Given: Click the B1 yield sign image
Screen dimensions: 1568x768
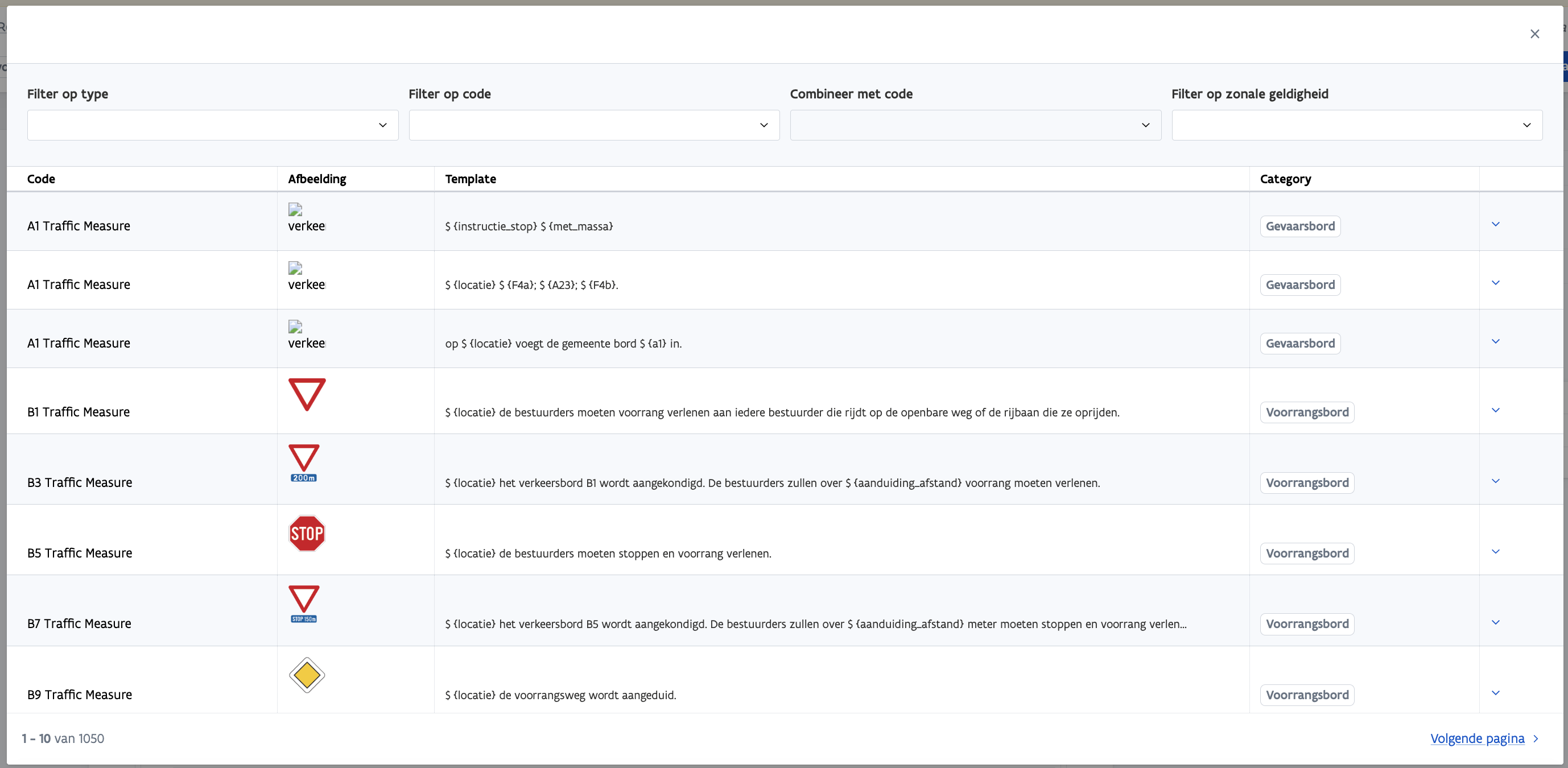Looking at the screenshot, I should click(307, 394).
